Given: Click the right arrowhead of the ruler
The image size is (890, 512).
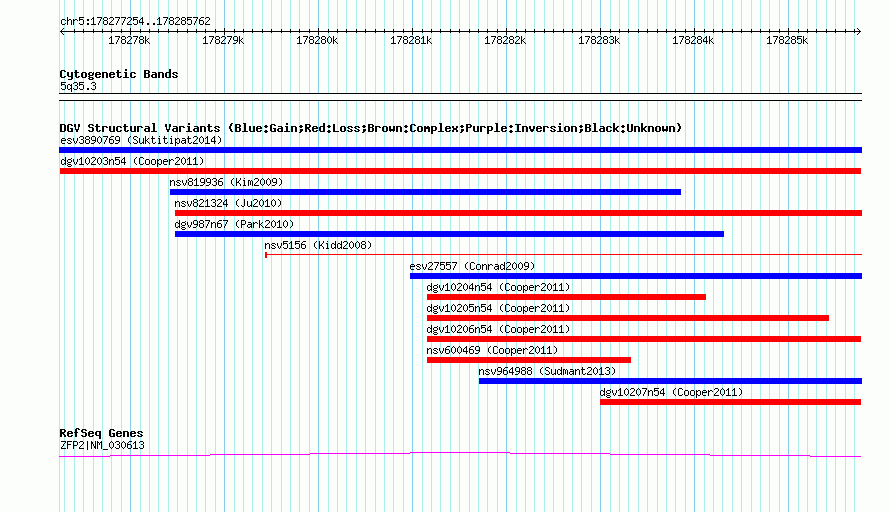Looking at the screenshot, I should point(858,32).
